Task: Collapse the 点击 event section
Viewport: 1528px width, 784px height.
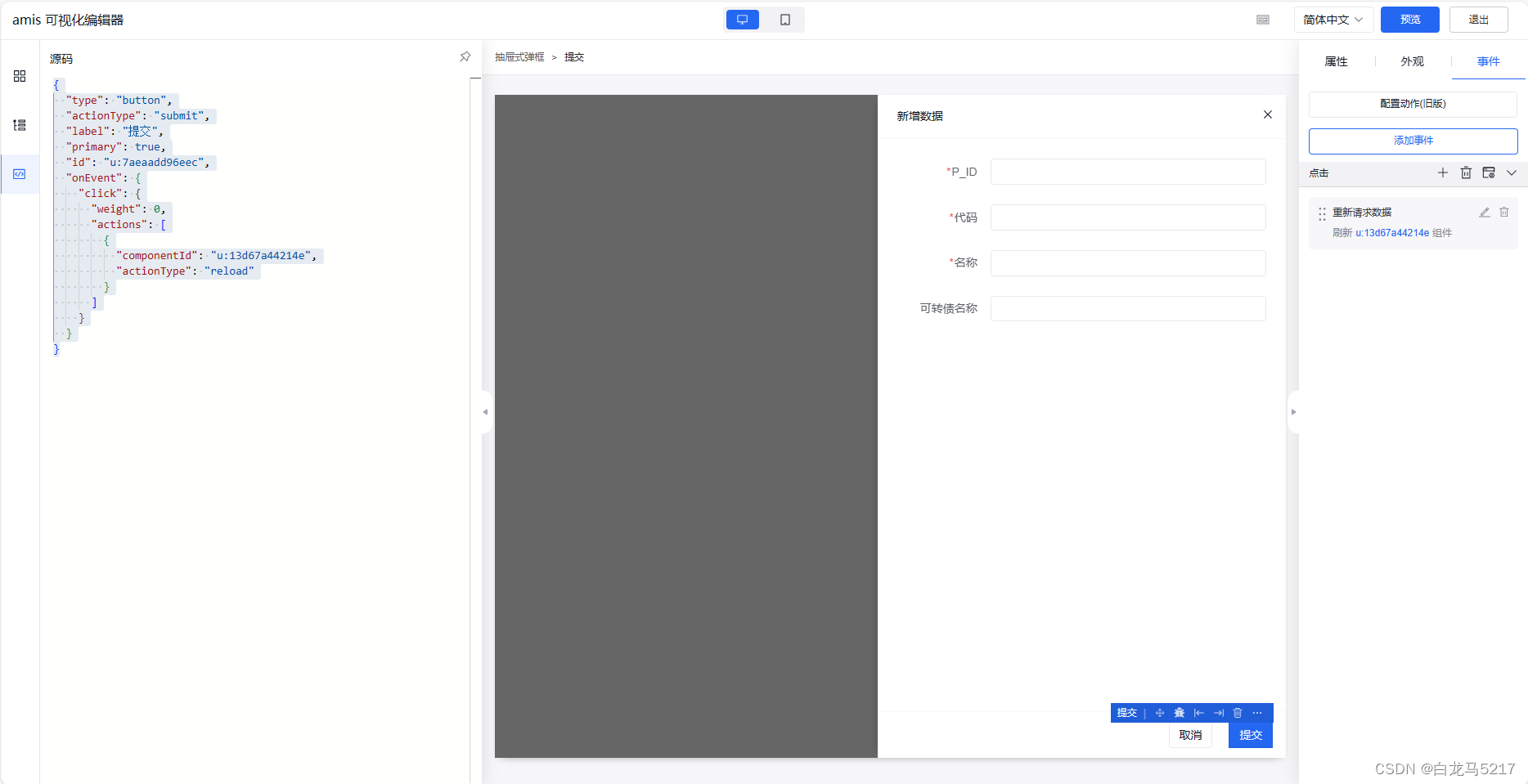Action: pyautogui.click(x=1512, y=172)
